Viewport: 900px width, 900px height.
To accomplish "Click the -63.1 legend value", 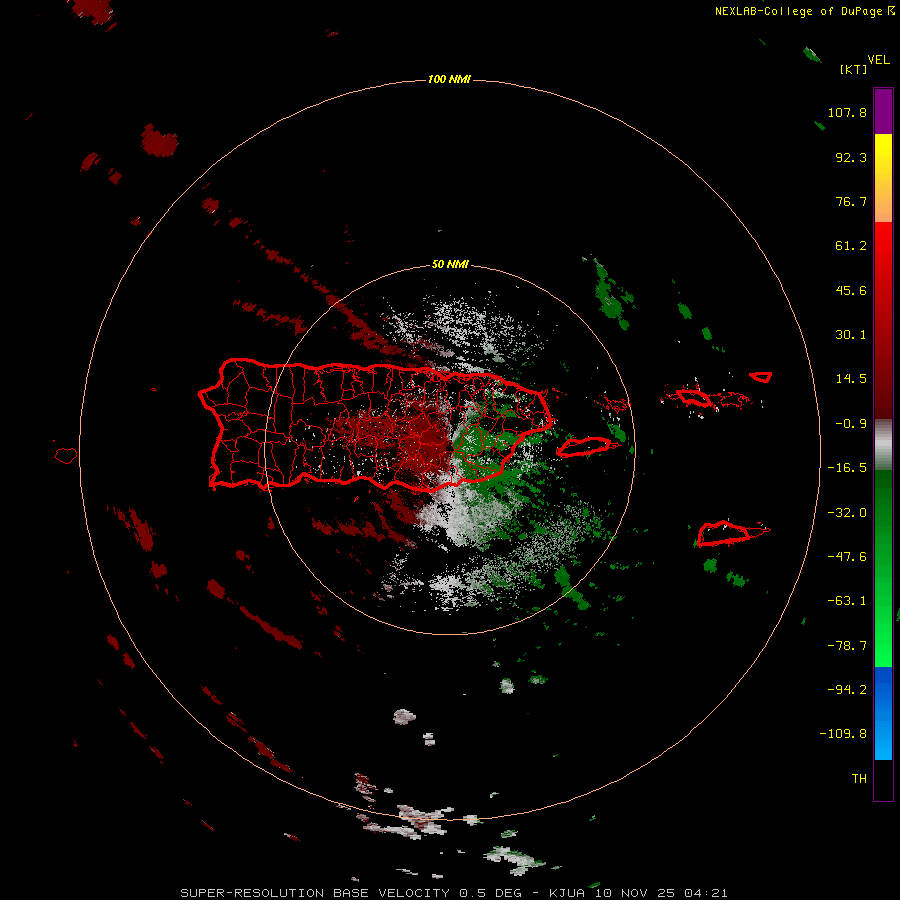I will pos(847,601).
